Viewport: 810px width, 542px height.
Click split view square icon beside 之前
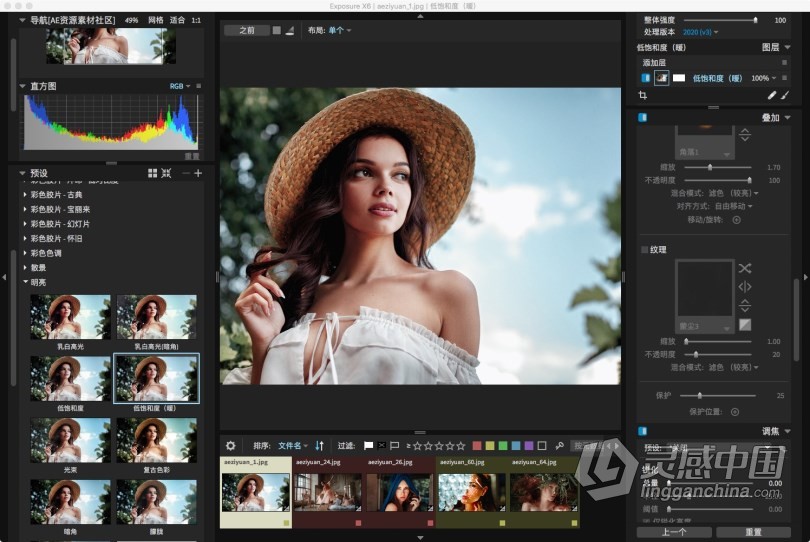click(x=276, y=30)
